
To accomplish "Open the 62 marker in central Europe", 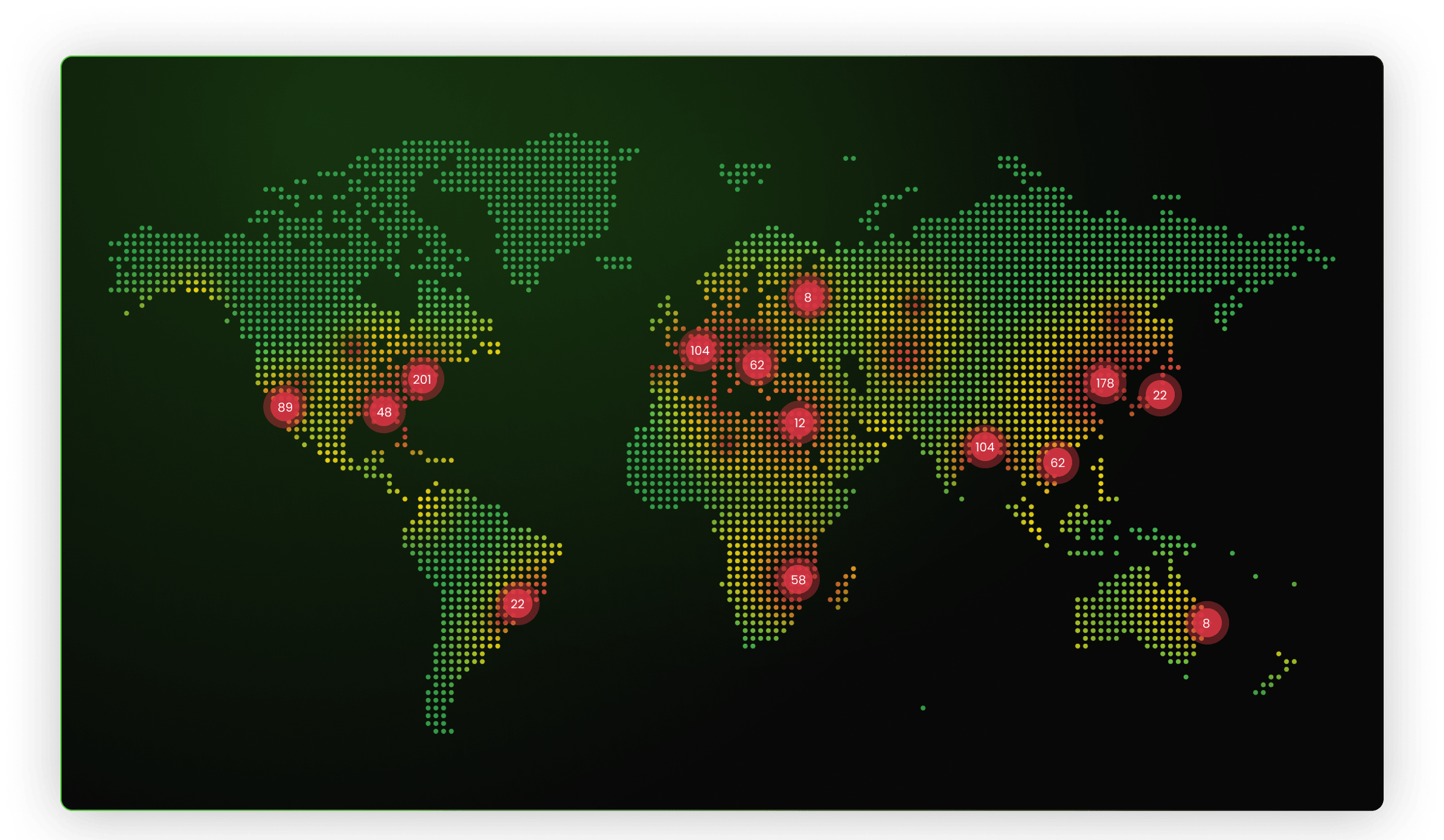I will pos(757,365).
